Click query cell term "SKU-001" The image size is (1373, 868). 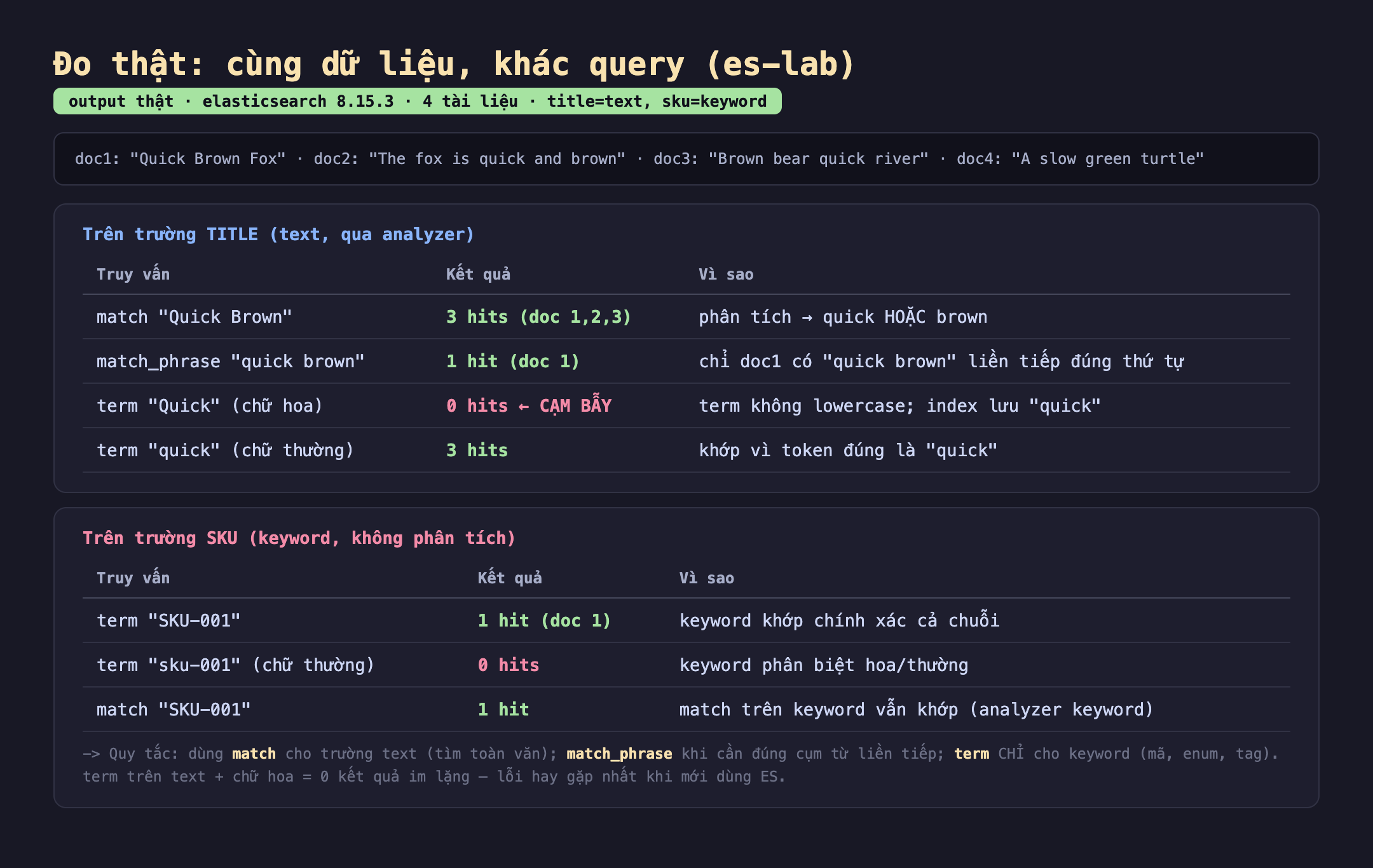click(168, 621)
